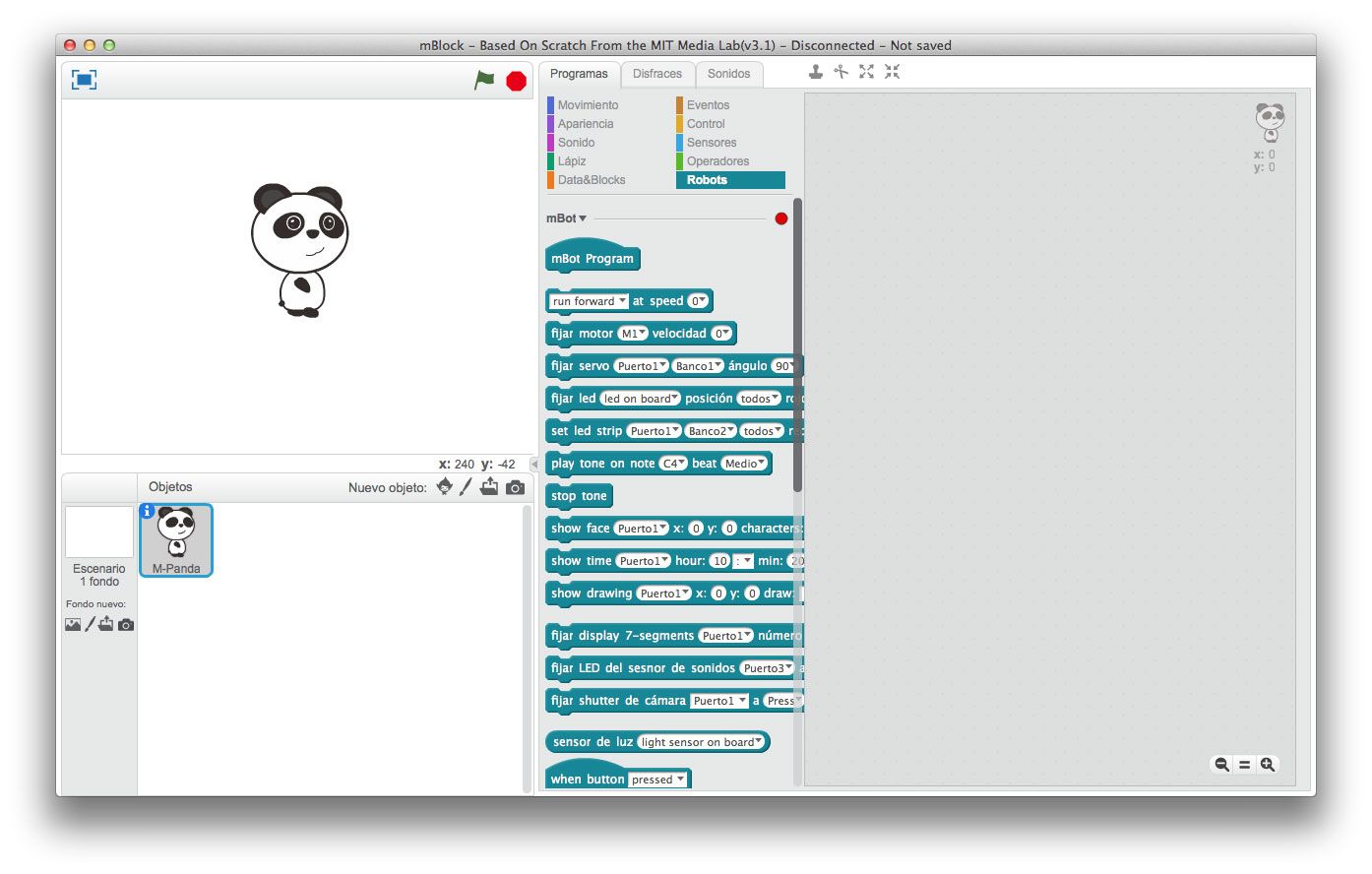Click the stop tone block
The height and width of the screenshot is (874, 1372).
[579, 496]
